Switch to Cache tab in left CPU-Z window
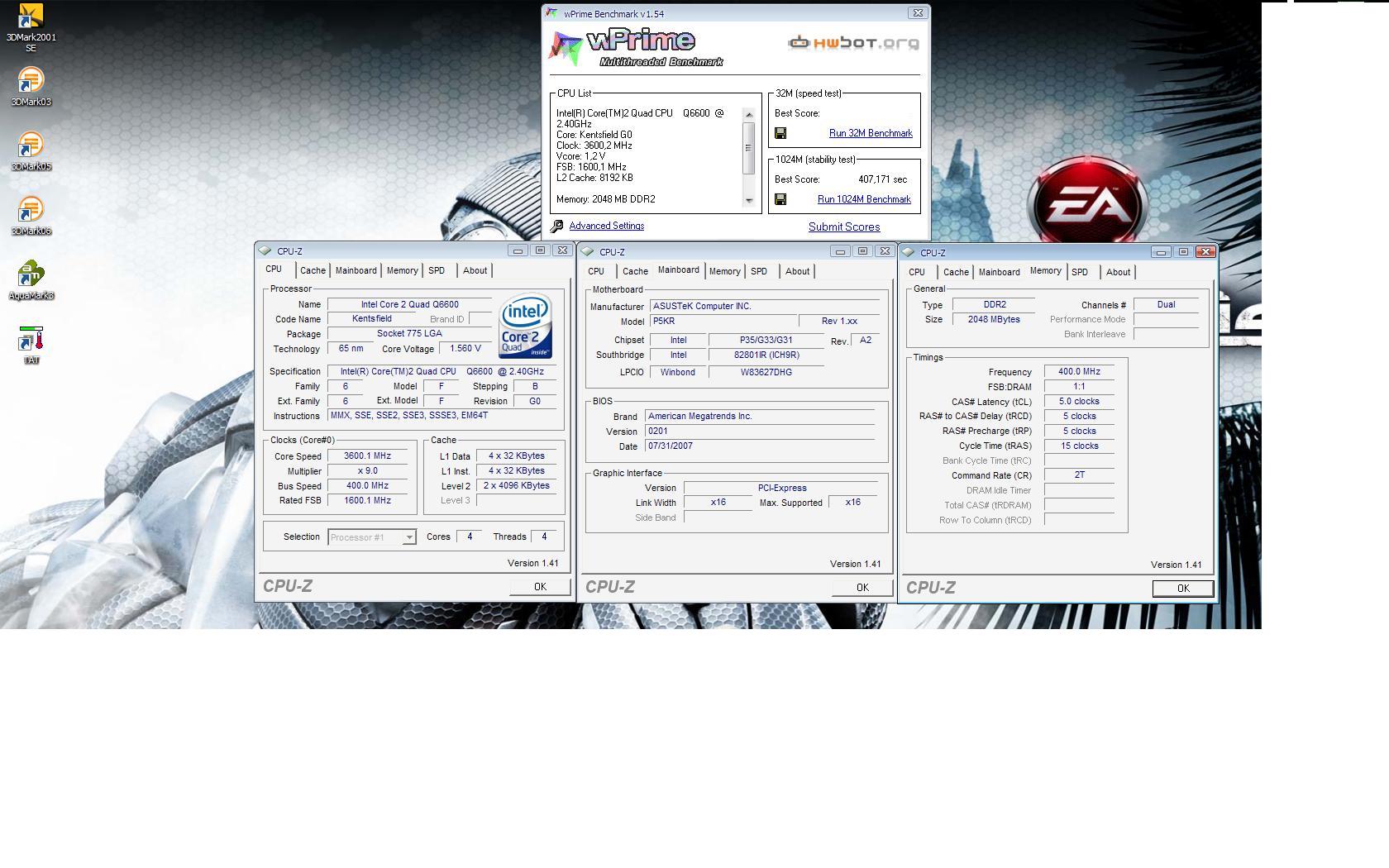1389x868 pixels. tap(313, 270)
